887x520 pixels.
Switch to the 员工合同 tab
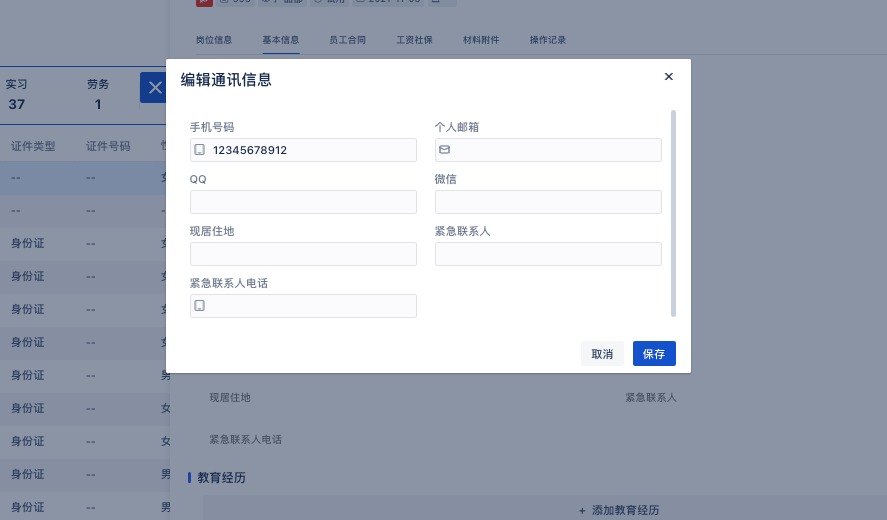(347, 40)
